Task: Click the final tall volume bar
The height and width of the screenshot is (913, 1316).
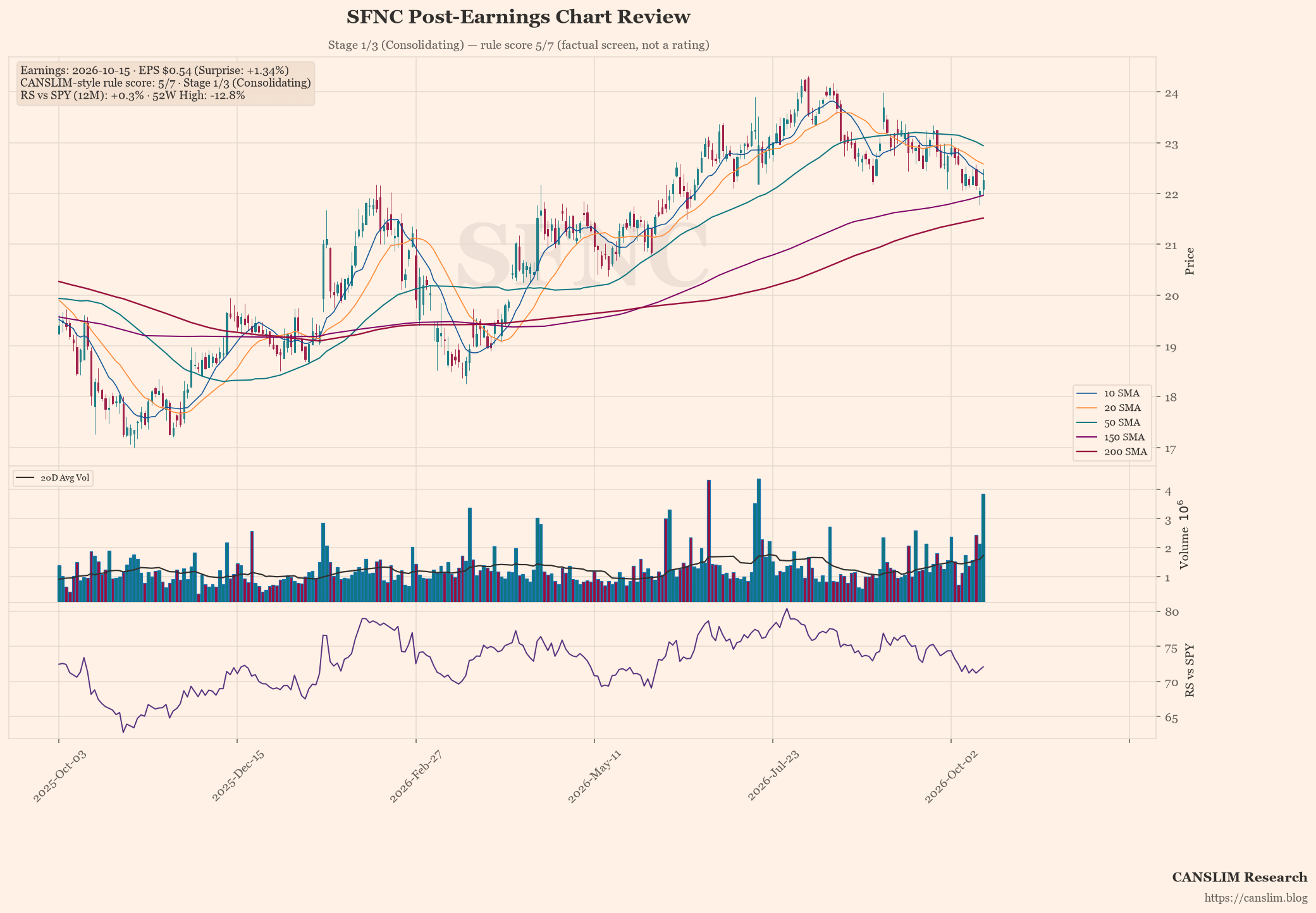Action: [983, 548]
